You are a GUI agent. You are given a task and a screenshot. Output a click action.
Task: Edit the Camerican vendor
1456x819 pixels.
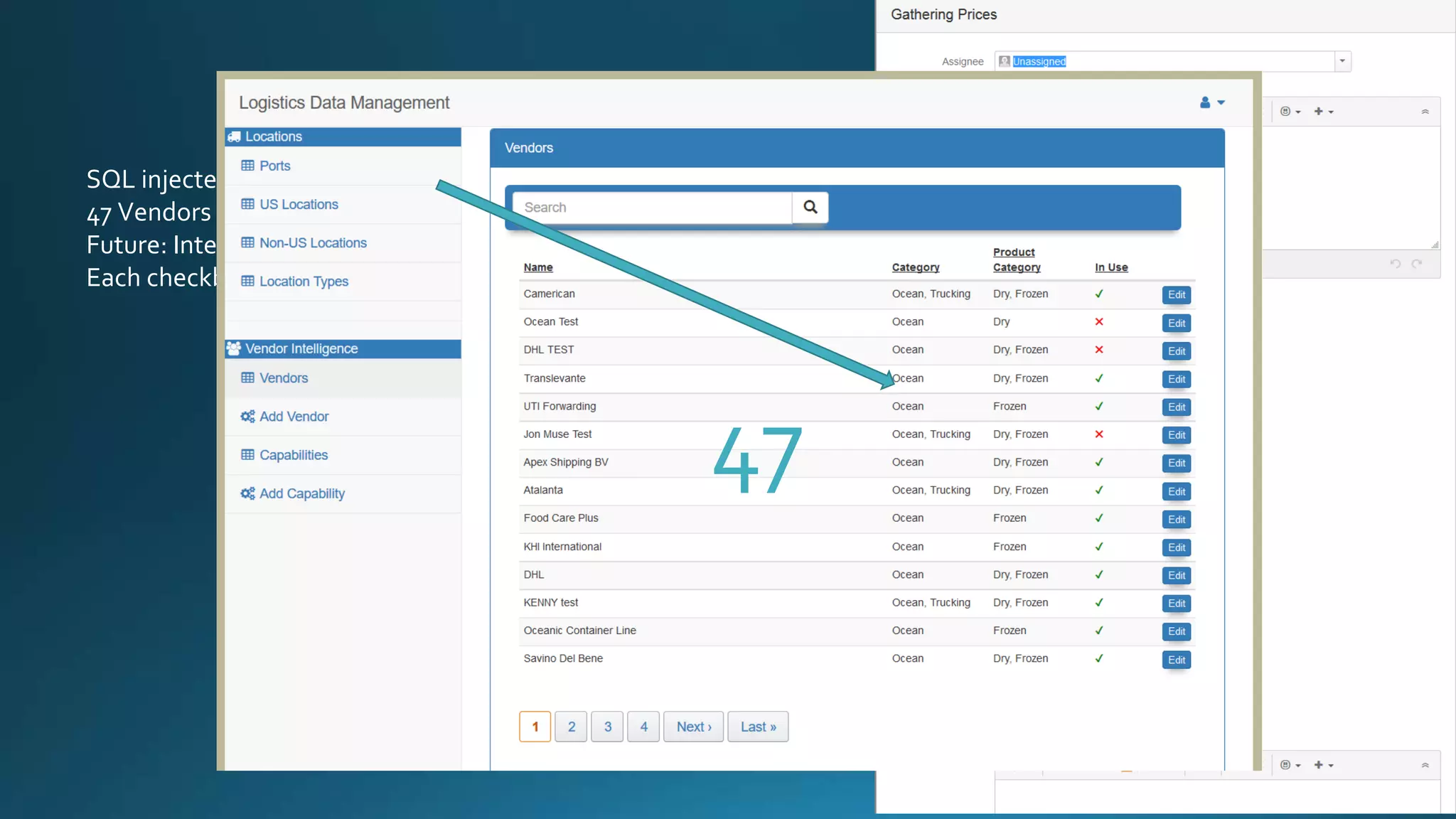click(1177, 294)
